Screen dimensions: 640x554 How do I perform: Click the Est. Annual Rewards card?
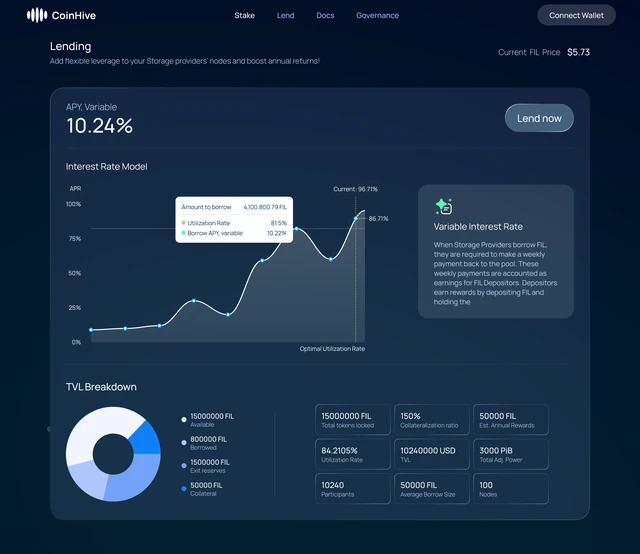click(511, 420)
